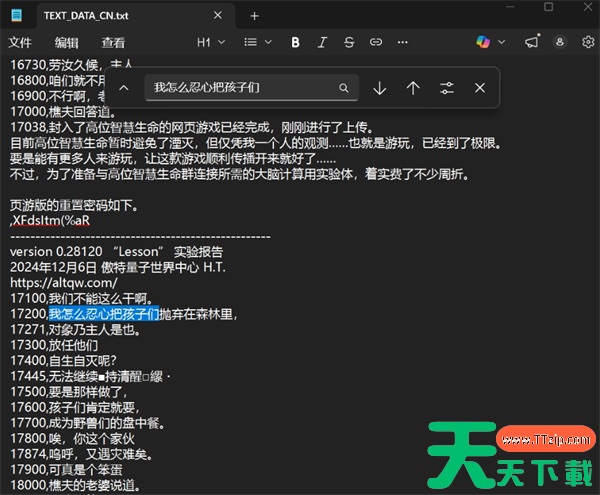Click line 17000,樵夫回答道。
This screenshot has width=600, height=495.
[x=63, y=112]
